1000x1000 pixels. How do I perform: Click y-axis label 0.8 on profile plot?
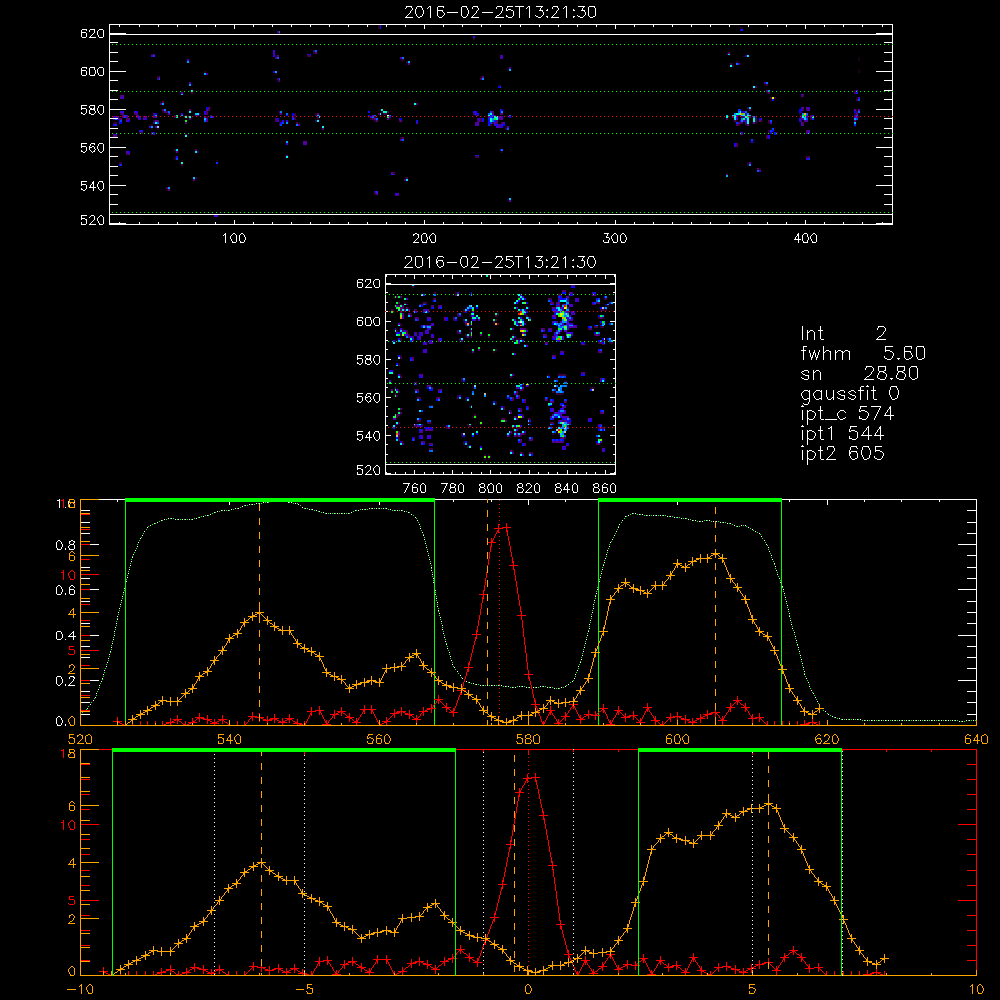point(66,545)
